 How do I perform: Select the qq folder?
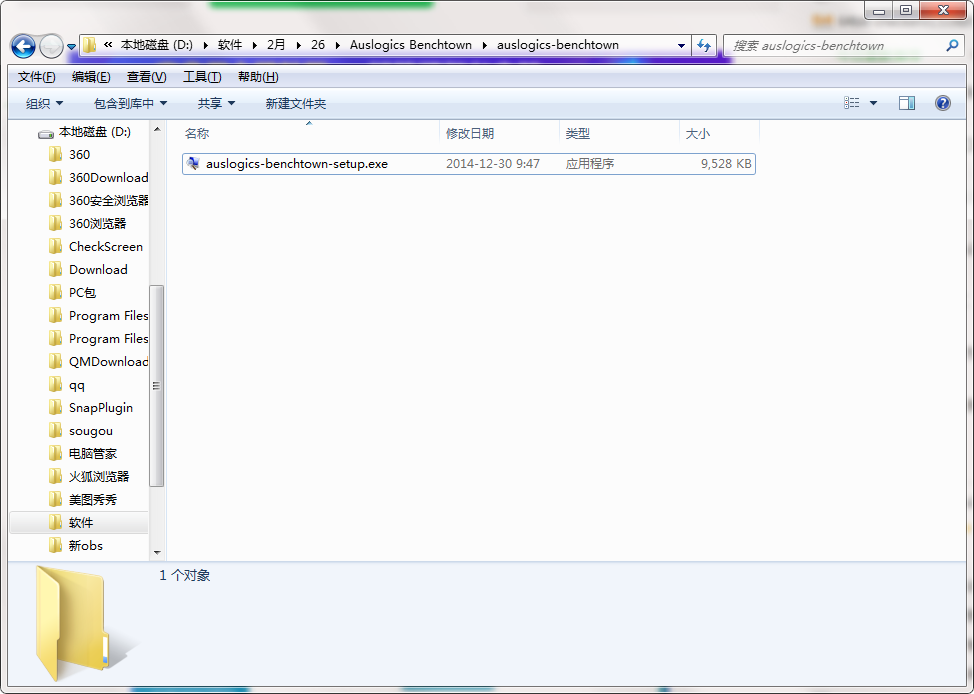coord(76,385)
